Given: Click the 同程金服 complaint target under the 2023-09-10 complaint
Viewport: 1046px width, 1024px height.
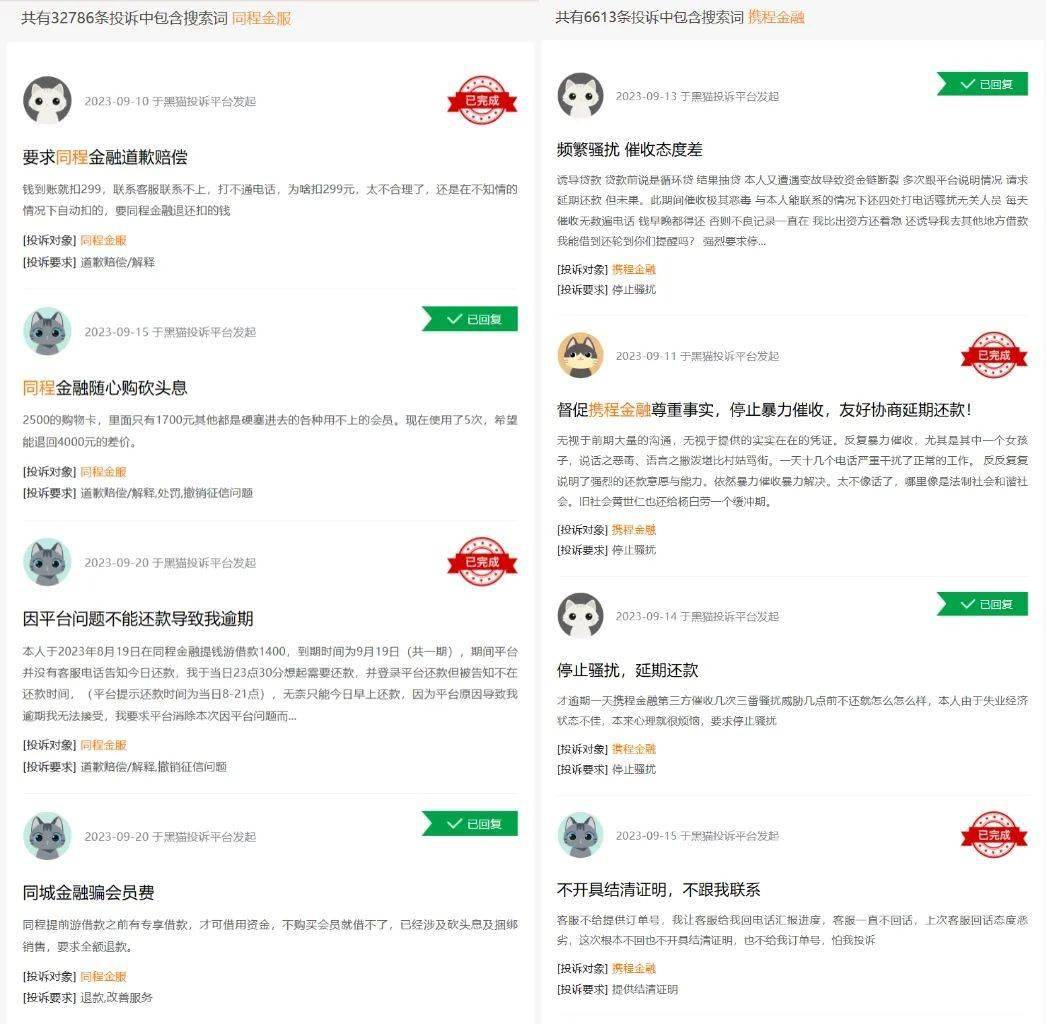Looking at the screenshot, I should (103, 240).
